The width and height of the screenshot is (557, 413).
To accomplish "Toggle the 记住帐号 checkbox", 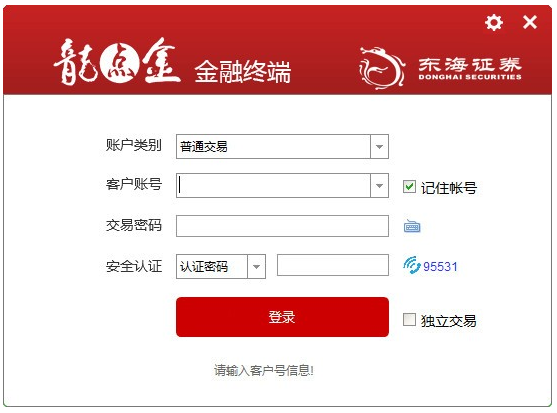I will point(409,186).
